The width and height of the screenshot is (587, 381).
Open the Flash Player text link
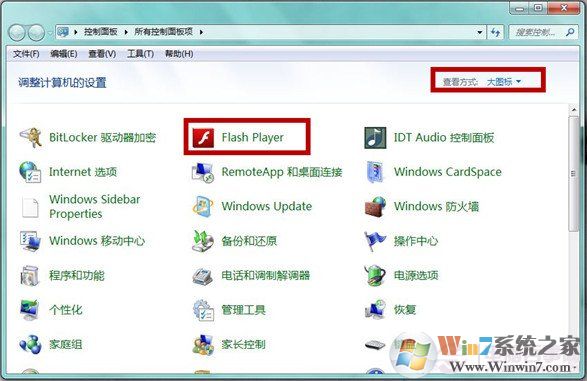pyautogui.click(x=252, y=137)
